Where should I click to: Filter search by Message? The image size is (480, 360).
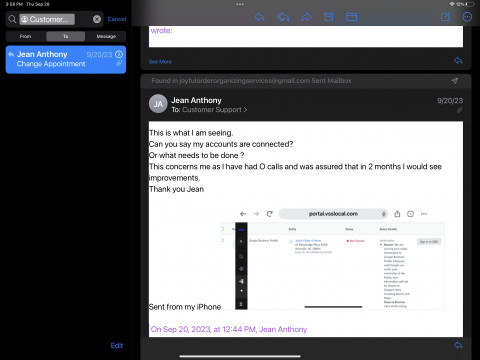click(106, 36)
